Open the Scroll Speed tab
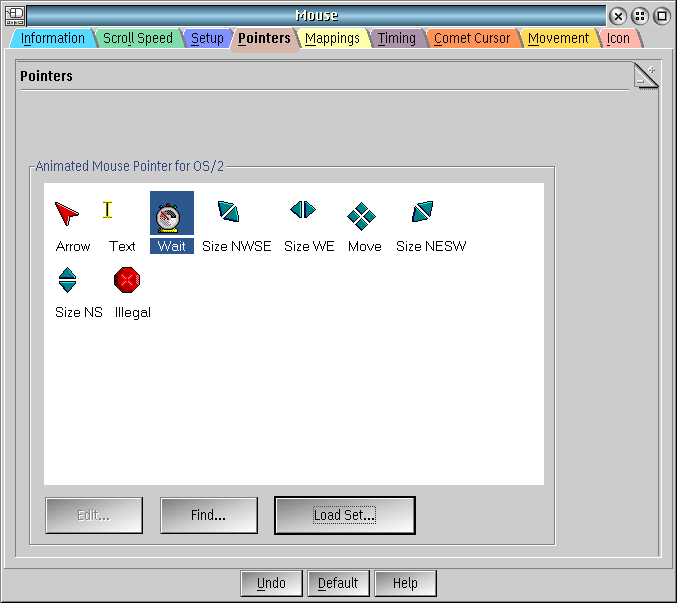This screenshot has width=677, height=603. point(138,38)
